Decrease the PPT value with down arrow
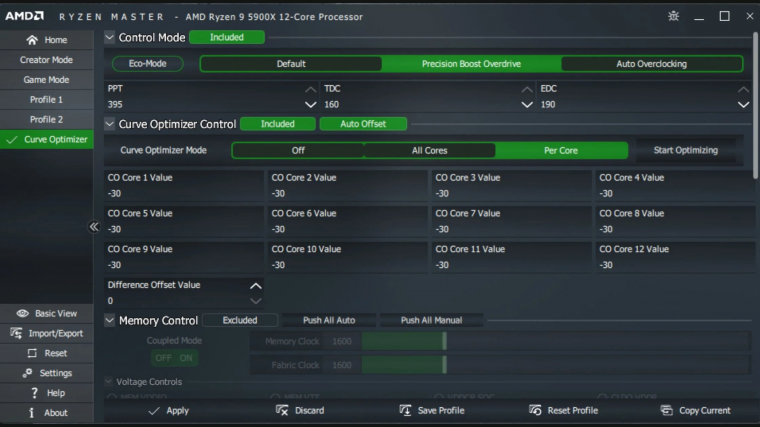This screenshot has height=427, width=760. [311, 105]
